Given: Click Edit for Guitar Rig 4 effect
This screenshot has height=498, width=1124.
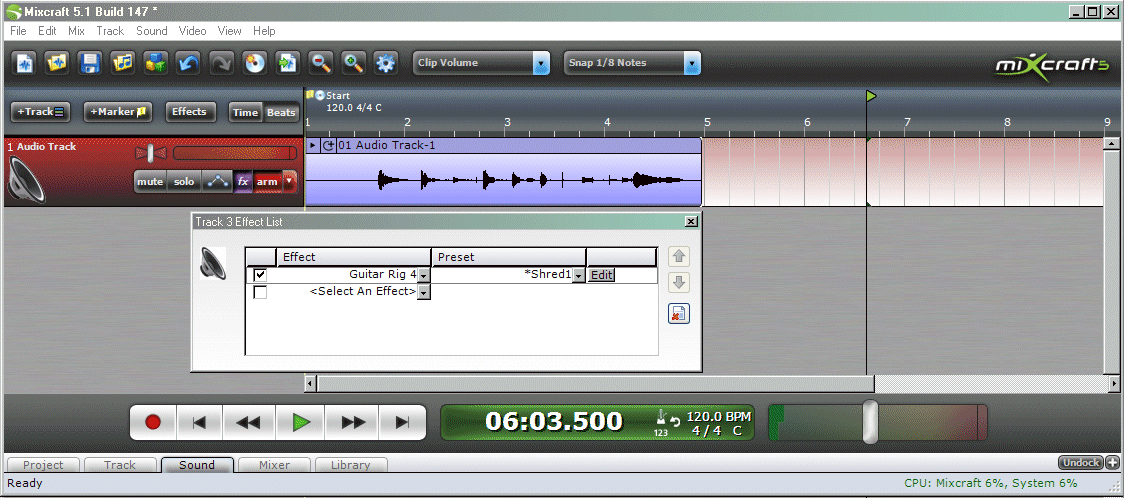Looking at the screenshot, I should tap(601, 275).
